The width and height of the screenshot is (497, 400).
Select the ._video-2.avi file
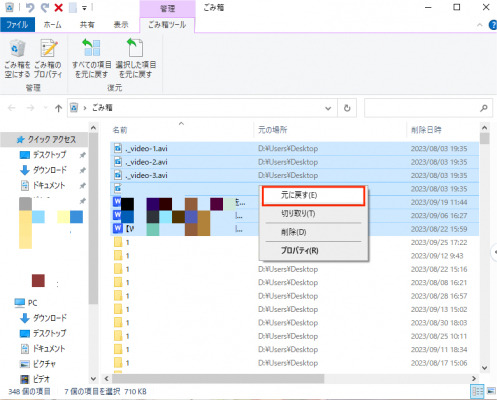tap(146, 162)
